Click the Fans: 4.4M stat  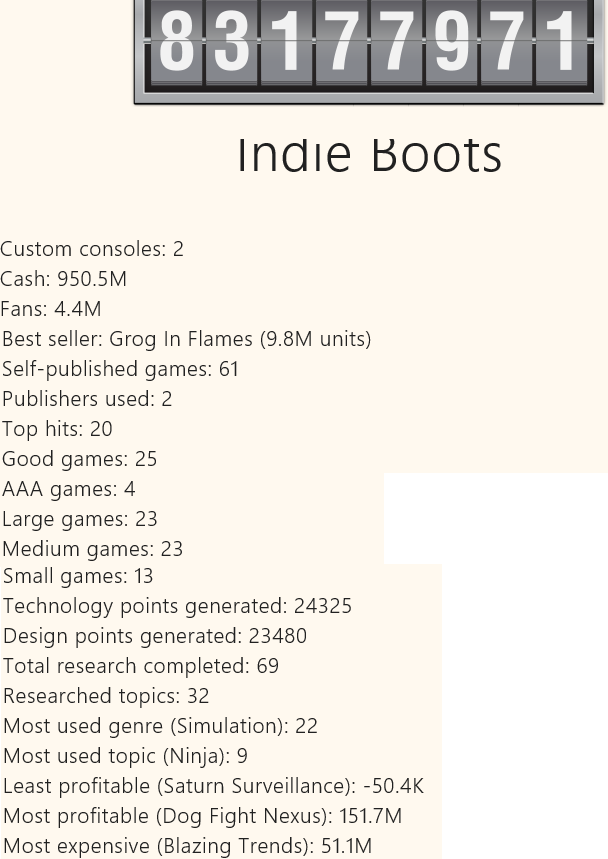coord(51,310)
